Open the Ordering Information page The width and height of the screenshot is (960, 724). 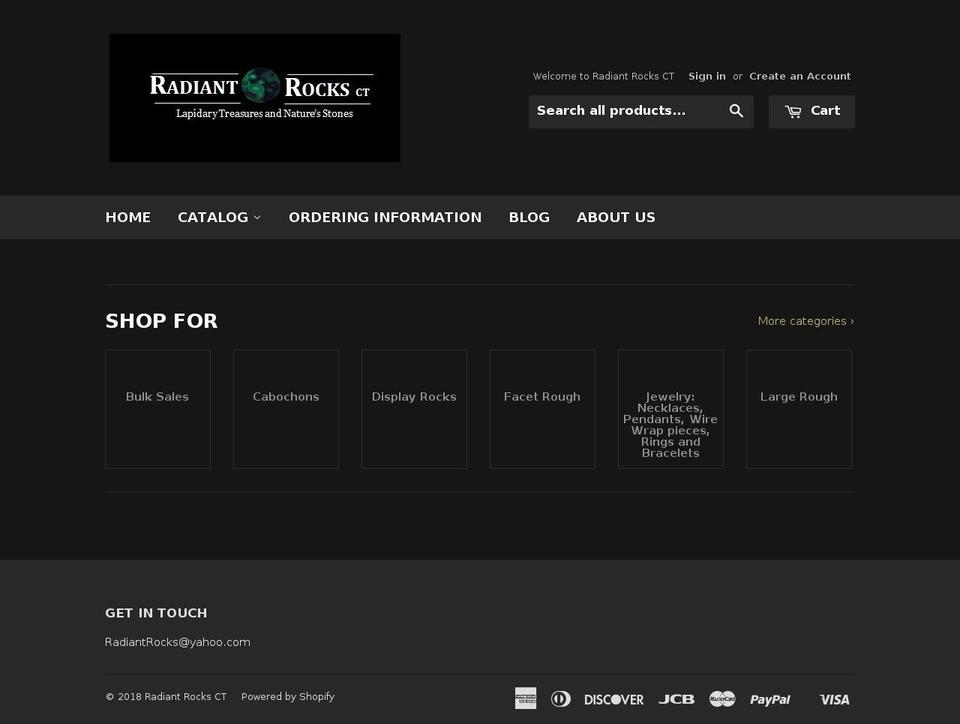coord(385,217)
